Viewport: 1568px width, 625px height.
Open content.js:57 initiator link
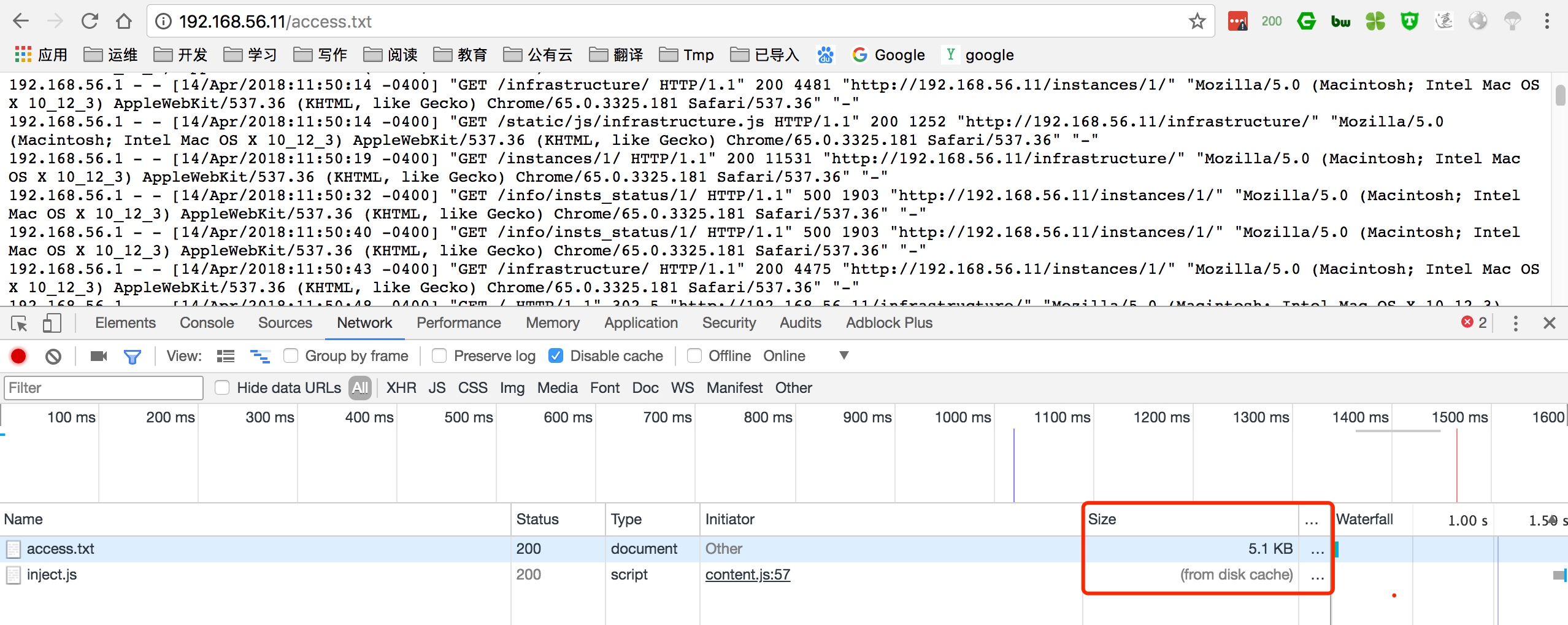coord(747,575)
